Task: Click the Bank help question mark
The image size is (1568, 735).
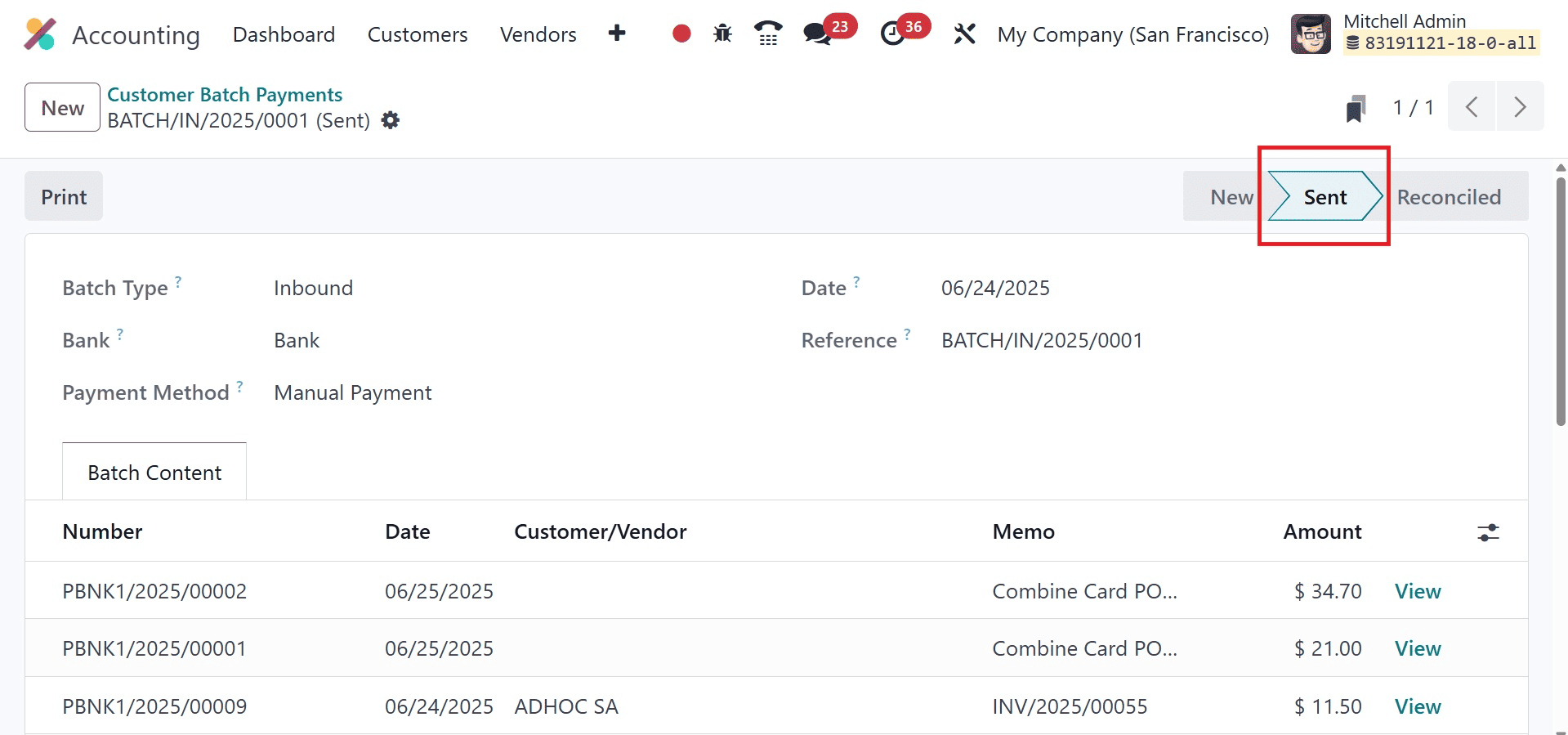Action: [x=120, y=334]
